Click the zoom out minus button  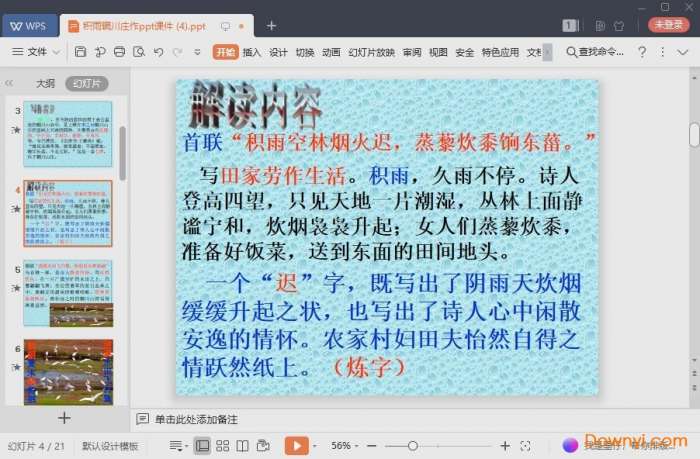[x=371, y=446]
